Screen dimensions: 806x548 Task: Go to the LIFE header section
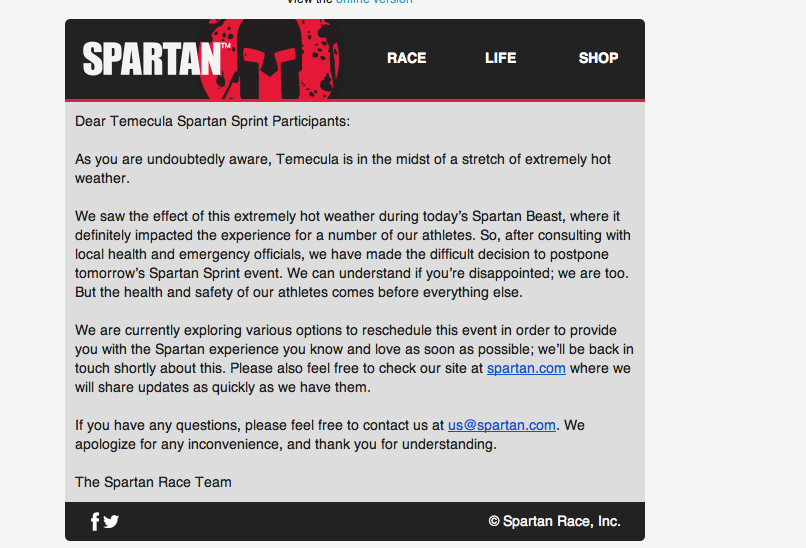click(x=500, y=58)
